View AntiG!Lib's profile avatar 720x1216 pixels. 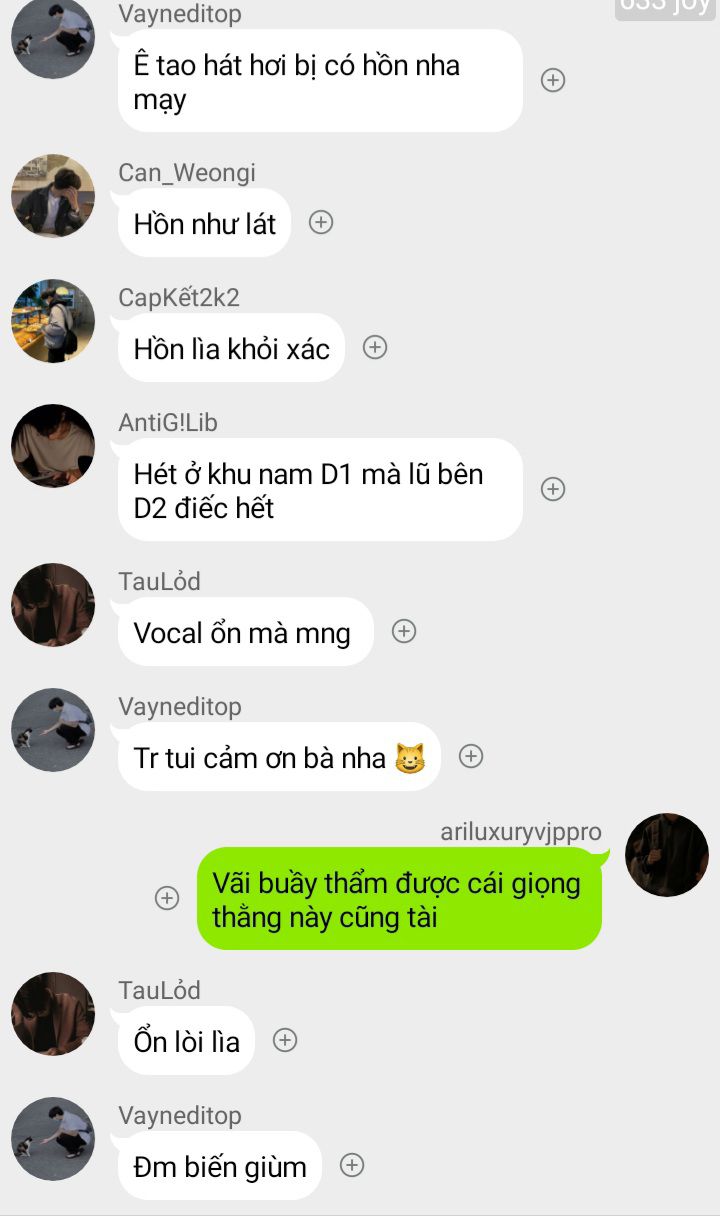[x=53, y=446]
